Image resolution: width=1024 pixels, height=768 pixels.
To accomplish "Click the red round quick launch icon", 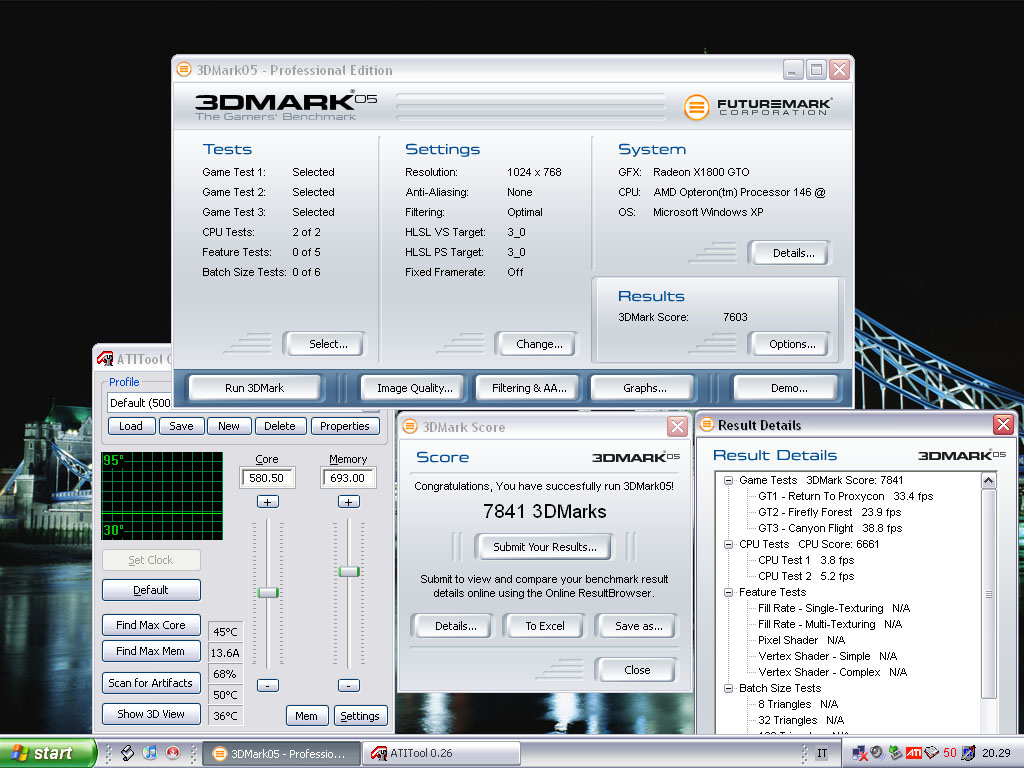I will (173, 753).
